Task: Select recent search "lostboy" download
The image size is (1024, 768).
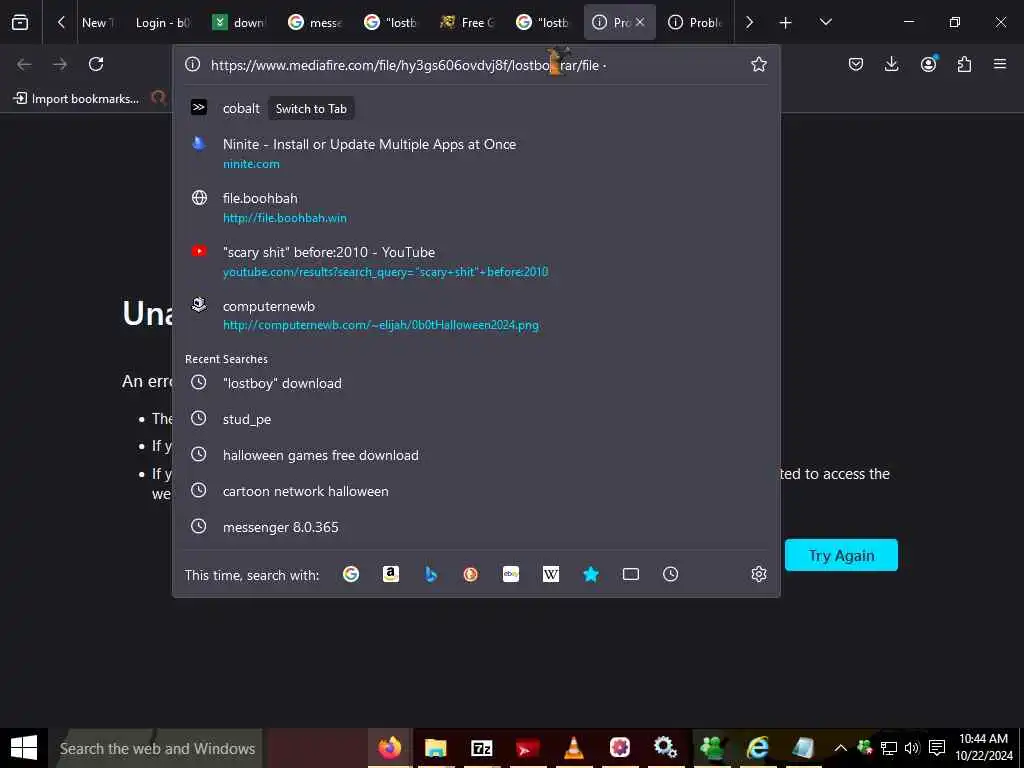Action: [476, 383]
